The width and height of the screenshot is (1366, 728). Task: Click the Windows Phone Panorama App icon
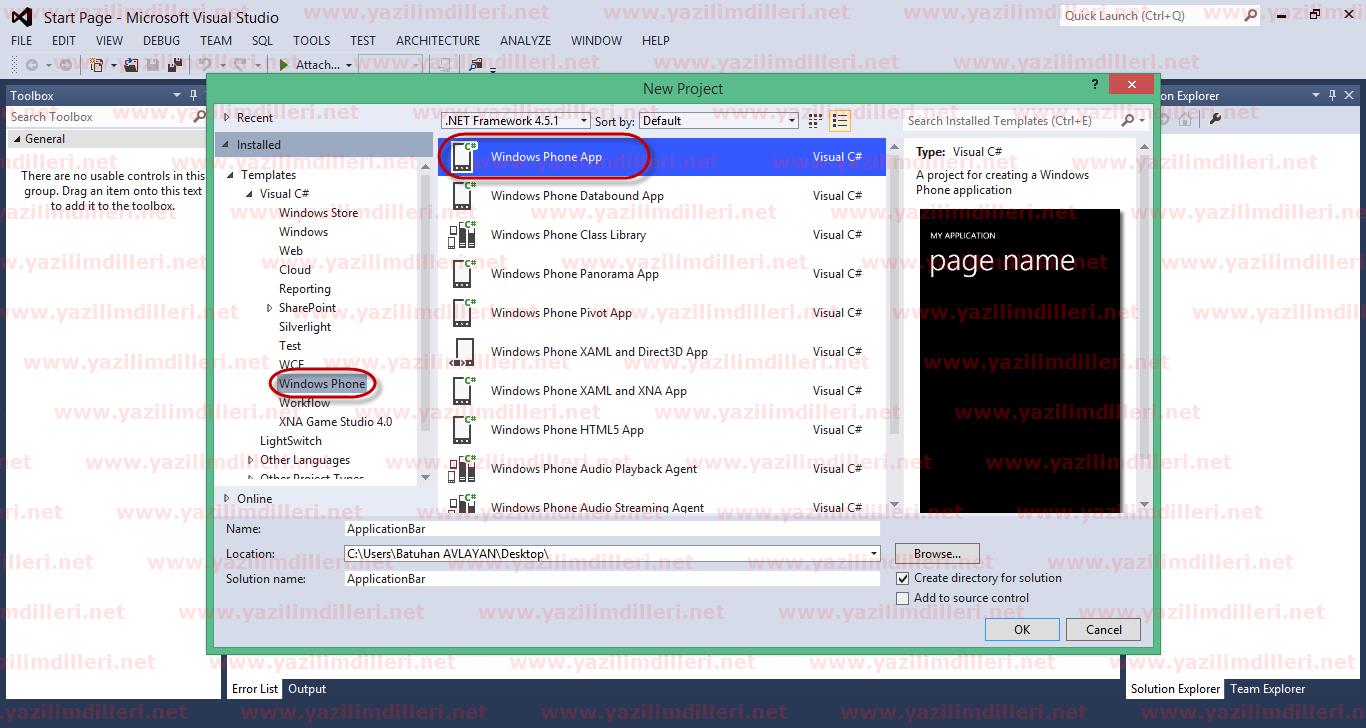coord(463,274)
